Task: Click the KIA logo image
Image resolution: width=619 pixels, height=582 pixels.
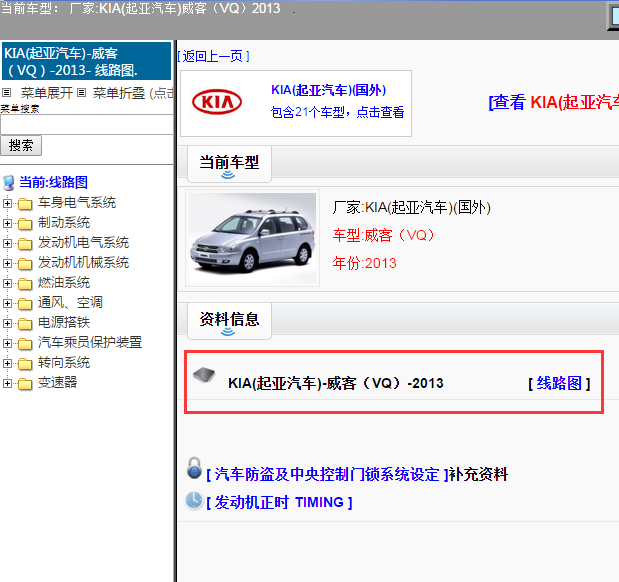Action: pos(217,102)
